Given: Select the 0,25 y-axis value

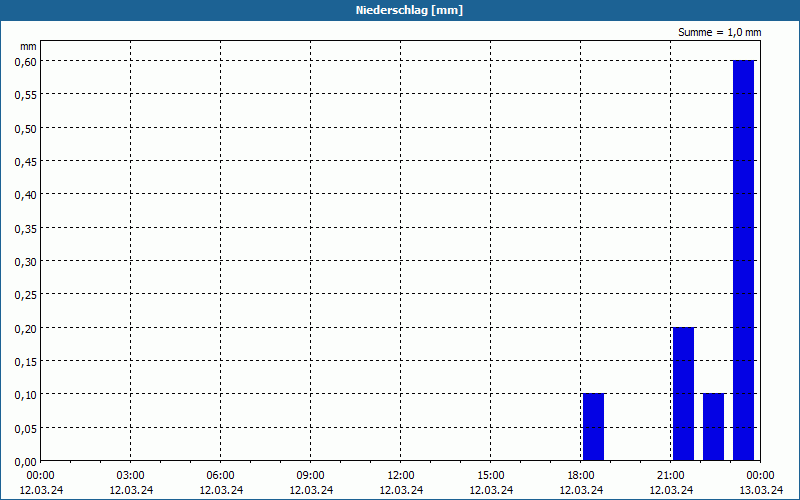Looking at the screenshot, I should 26,295.
